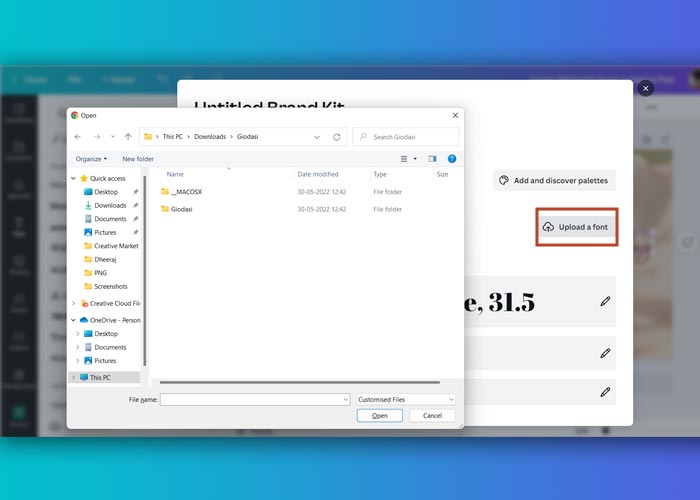
Task: Toggle the preview pane icon
Action: click(x=432, y=159)
